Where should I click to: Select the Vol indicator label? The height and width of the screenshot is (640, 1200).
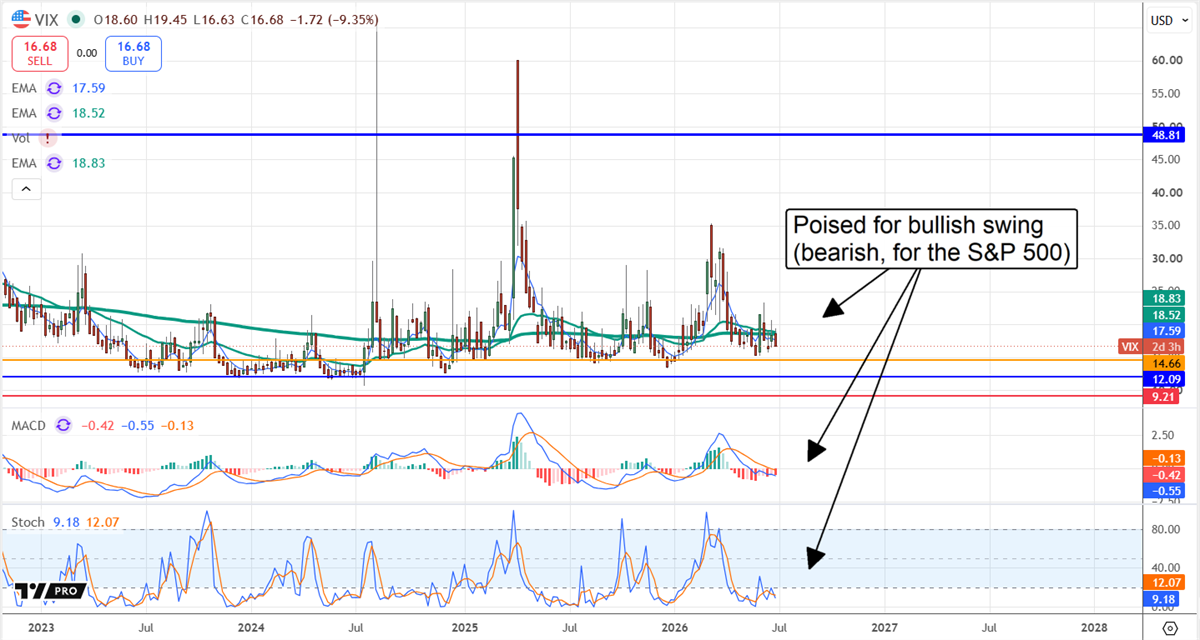(21, 138)
